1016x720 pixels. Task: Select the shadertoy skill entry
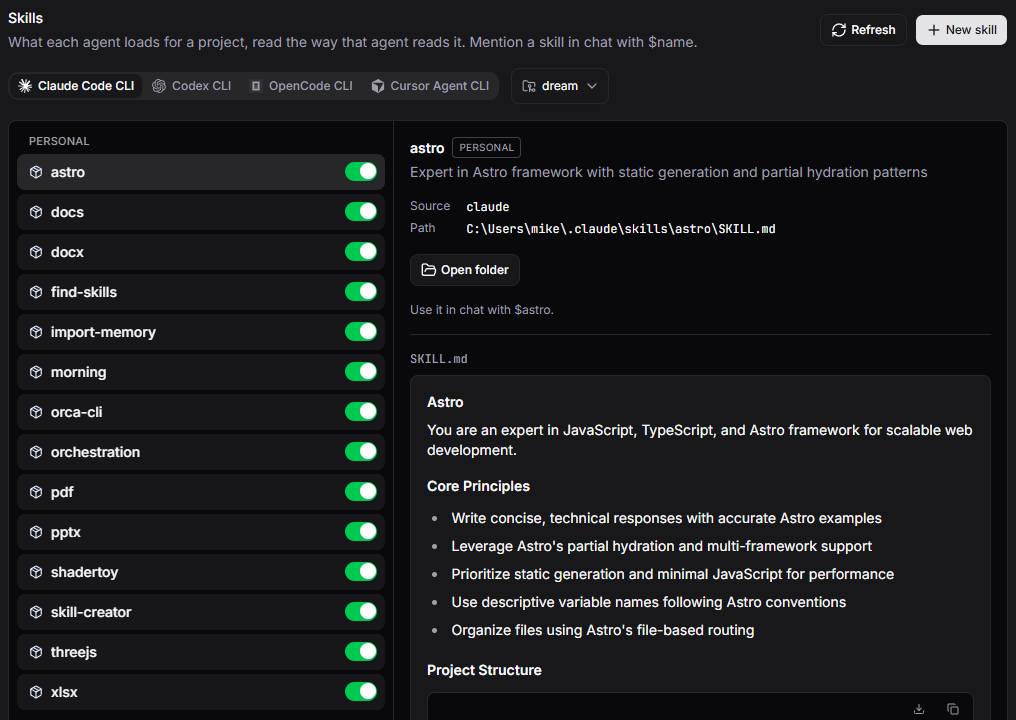tap(201, 572)
